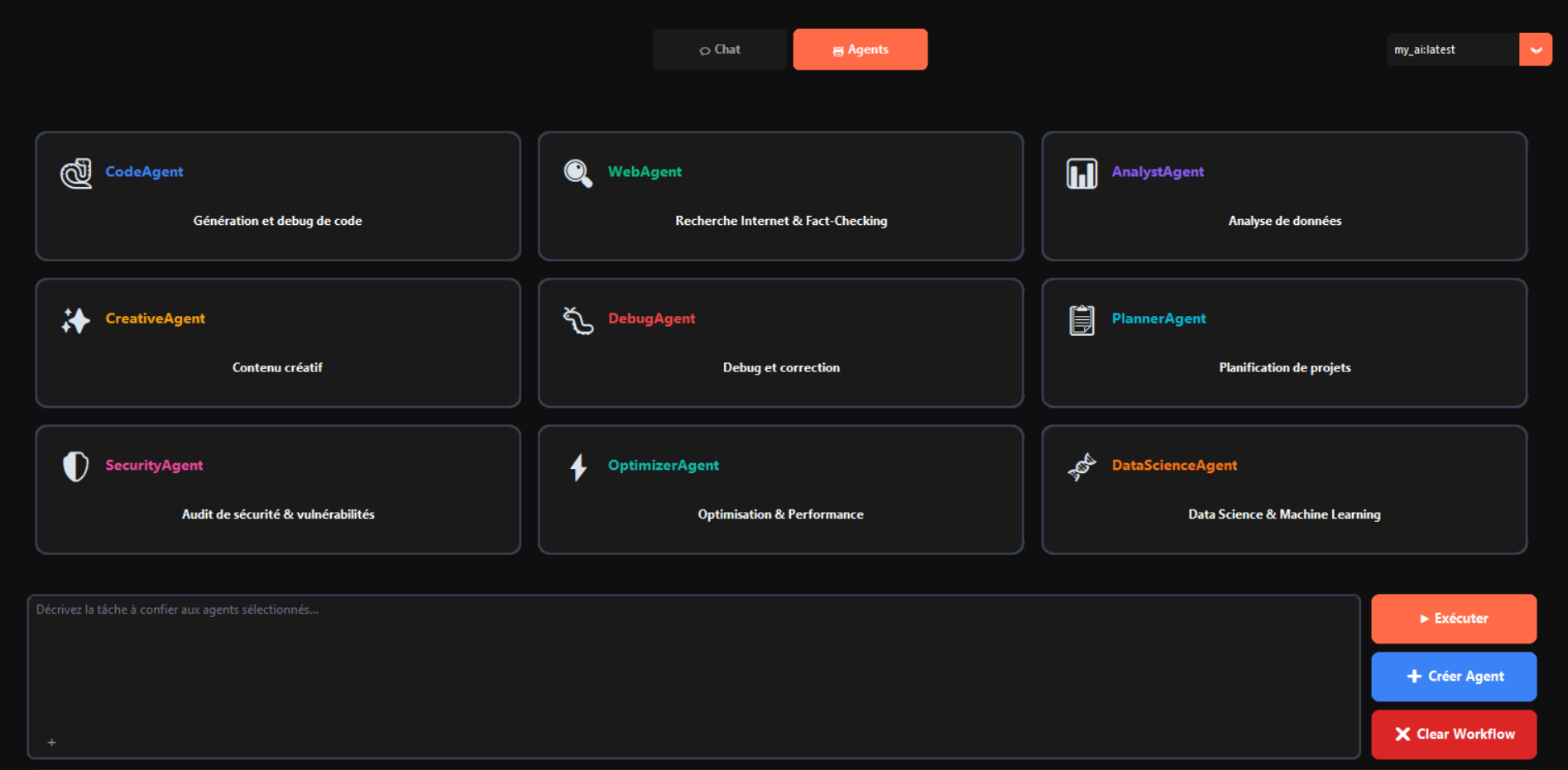Click the WebAgent magnifying glass icon
The width and height of the screenshot is (1568, 770).
click(x=578, y=174)
